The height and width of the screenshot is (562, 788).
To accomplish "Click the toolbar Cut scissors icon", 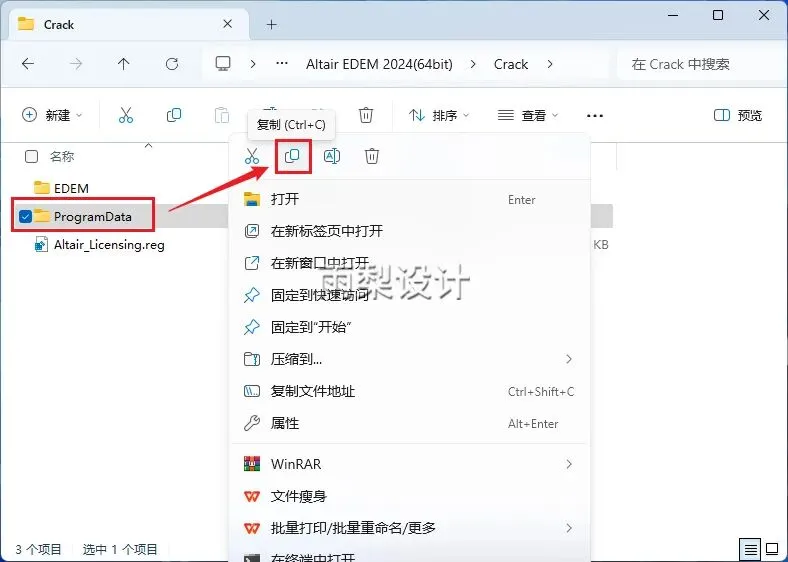I will click(126, 115).
